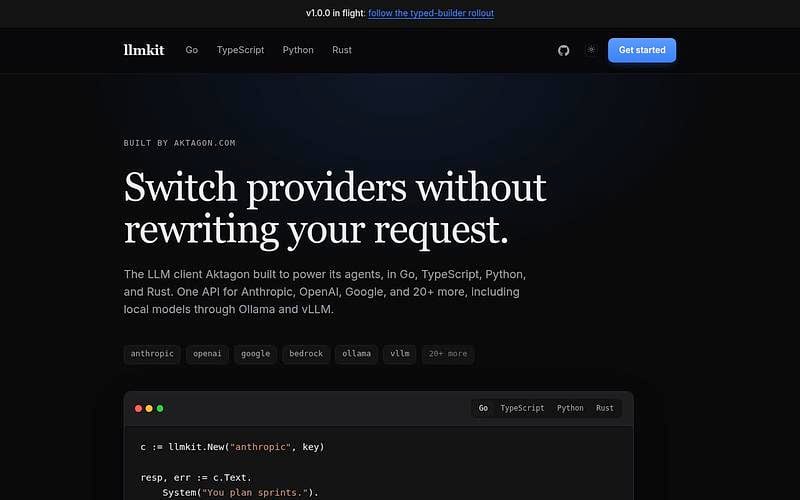This screenshot has height=500, width=800.
Task: Click the google provider chip
Action: pos(256,354)
